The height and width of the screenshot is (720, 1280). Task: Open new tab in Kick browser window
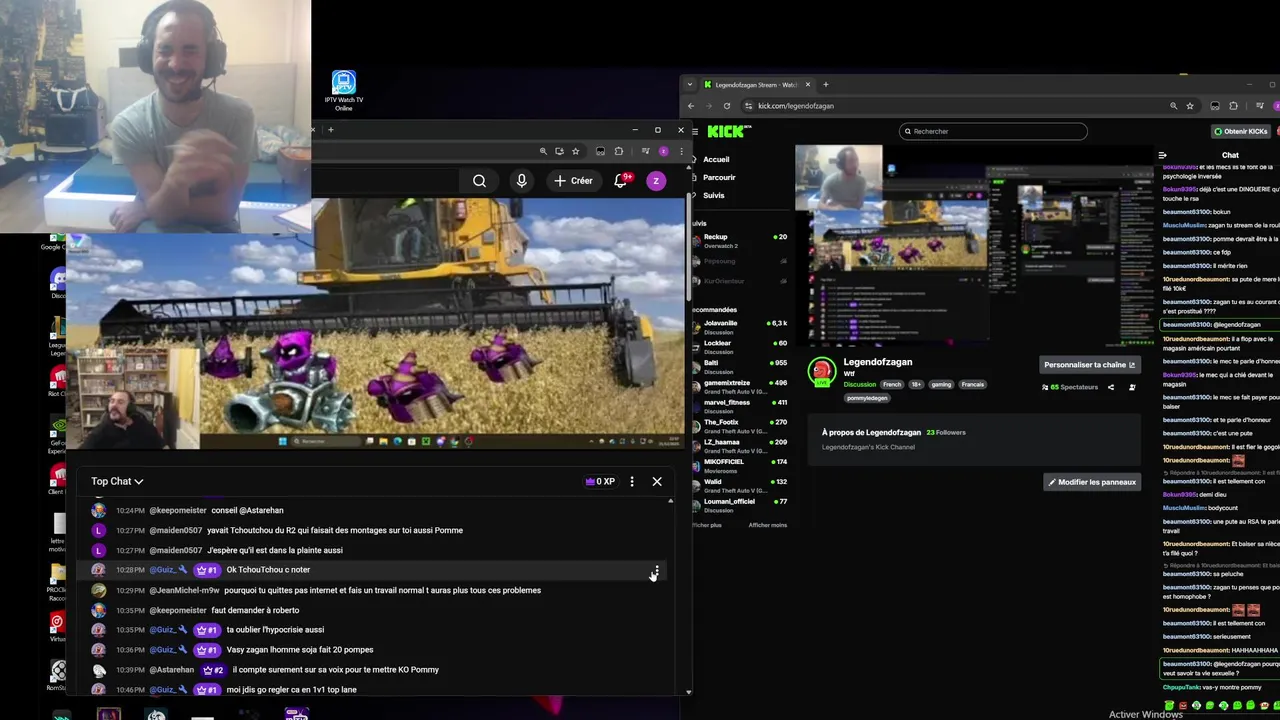[x=825, y=85]
